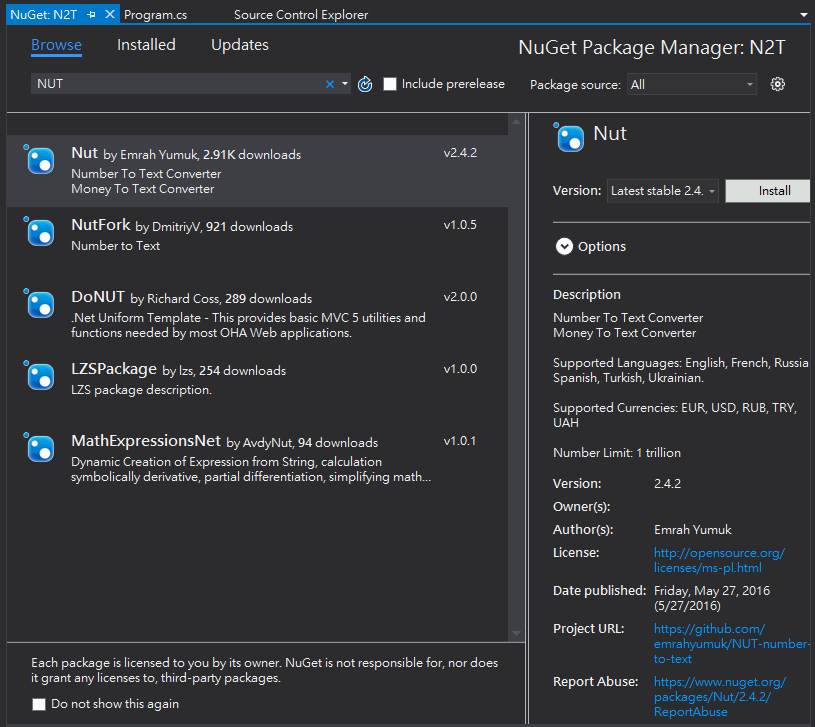This screenshot has width=815, height=727.
Task: Switch to the Installed tab
Action: [x=146, y=45]
